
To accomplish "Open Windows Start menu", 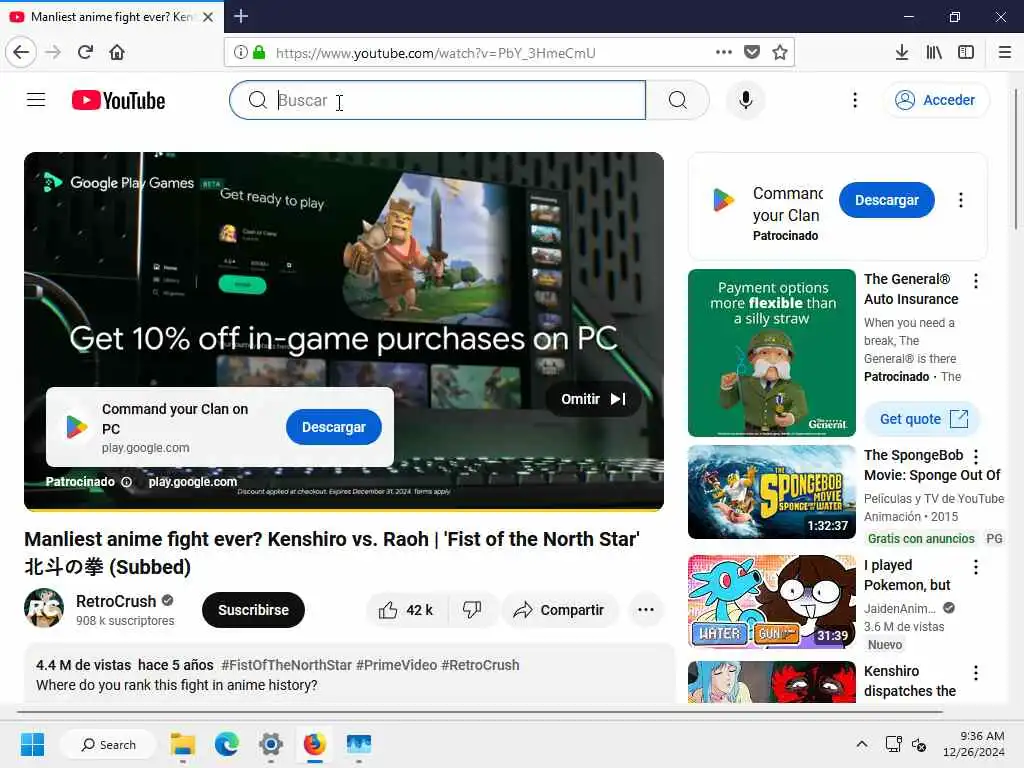I will pyautogui.click(x=32, y=744).
